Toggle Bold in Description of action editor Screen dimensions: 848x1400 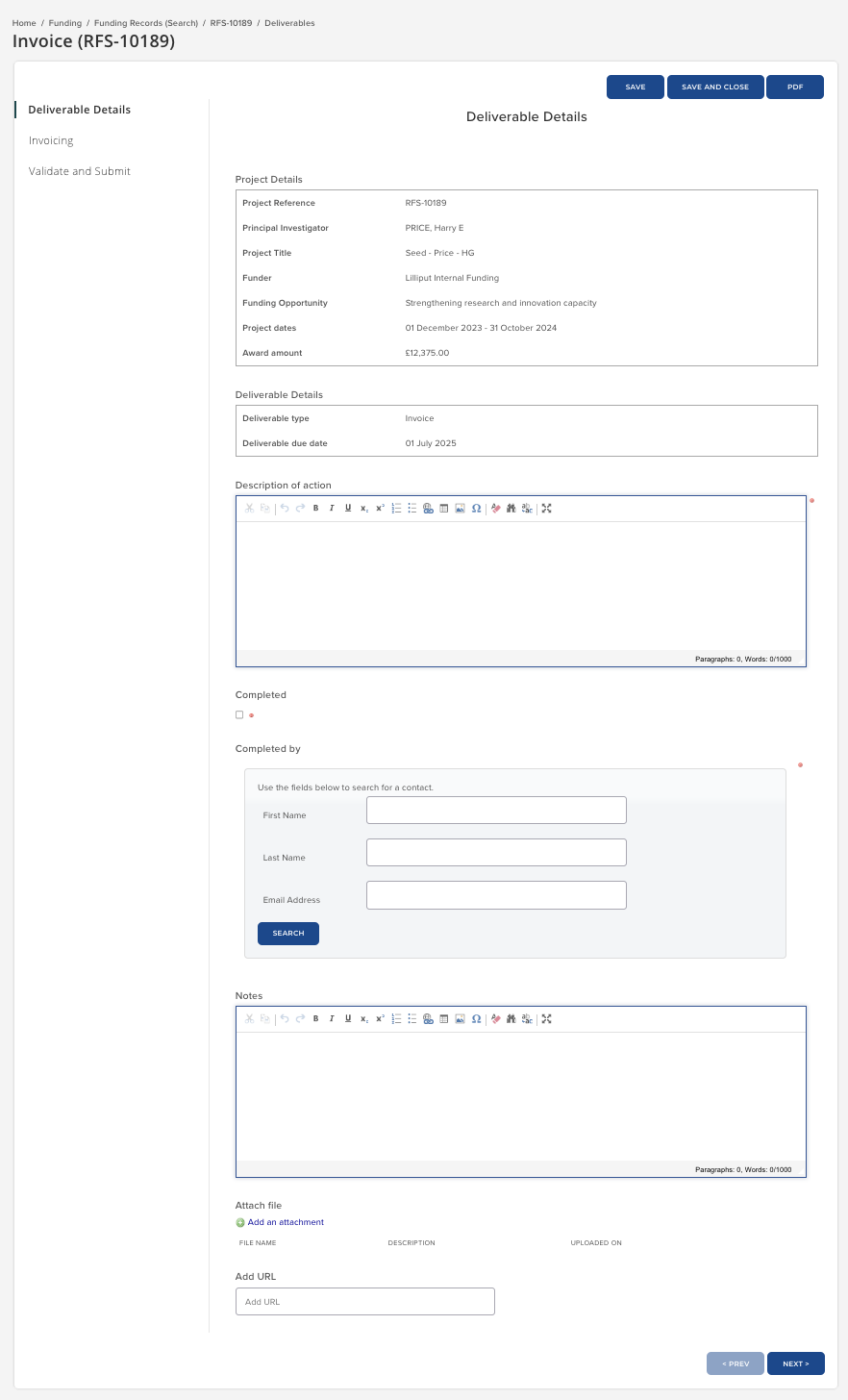pos(316,509)
